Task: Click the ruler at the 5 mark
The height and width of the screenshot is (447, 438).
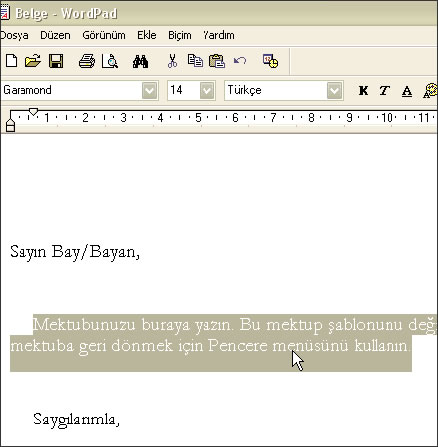Action: (198, 118)
